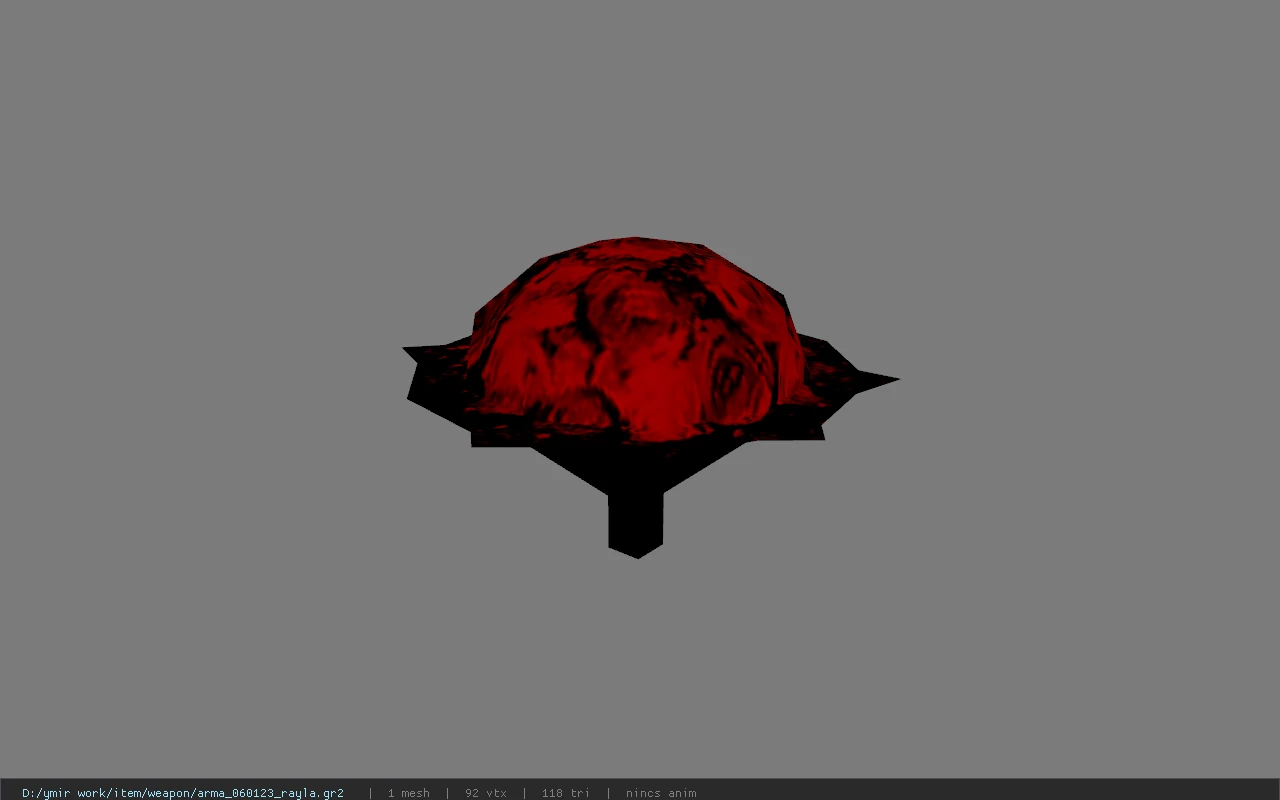Image resolution: width=1280 pixels, height=800 pixels.
Task: Click the file path arma_060123_rayla.gr2
Action: click(x=183, y=793)
